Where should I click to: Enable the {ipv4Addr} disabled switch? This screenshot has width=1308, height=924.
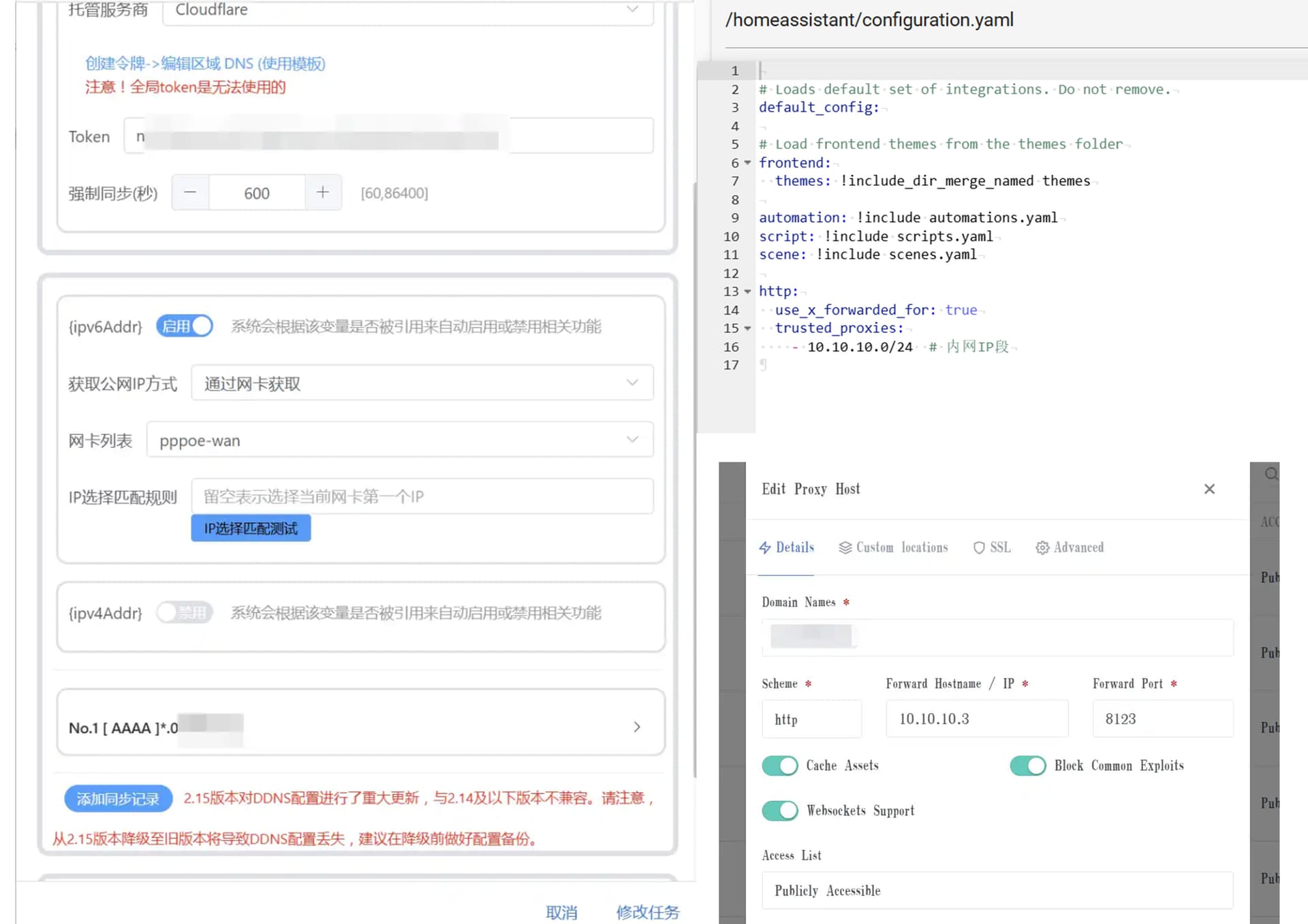tap(185, 613)
